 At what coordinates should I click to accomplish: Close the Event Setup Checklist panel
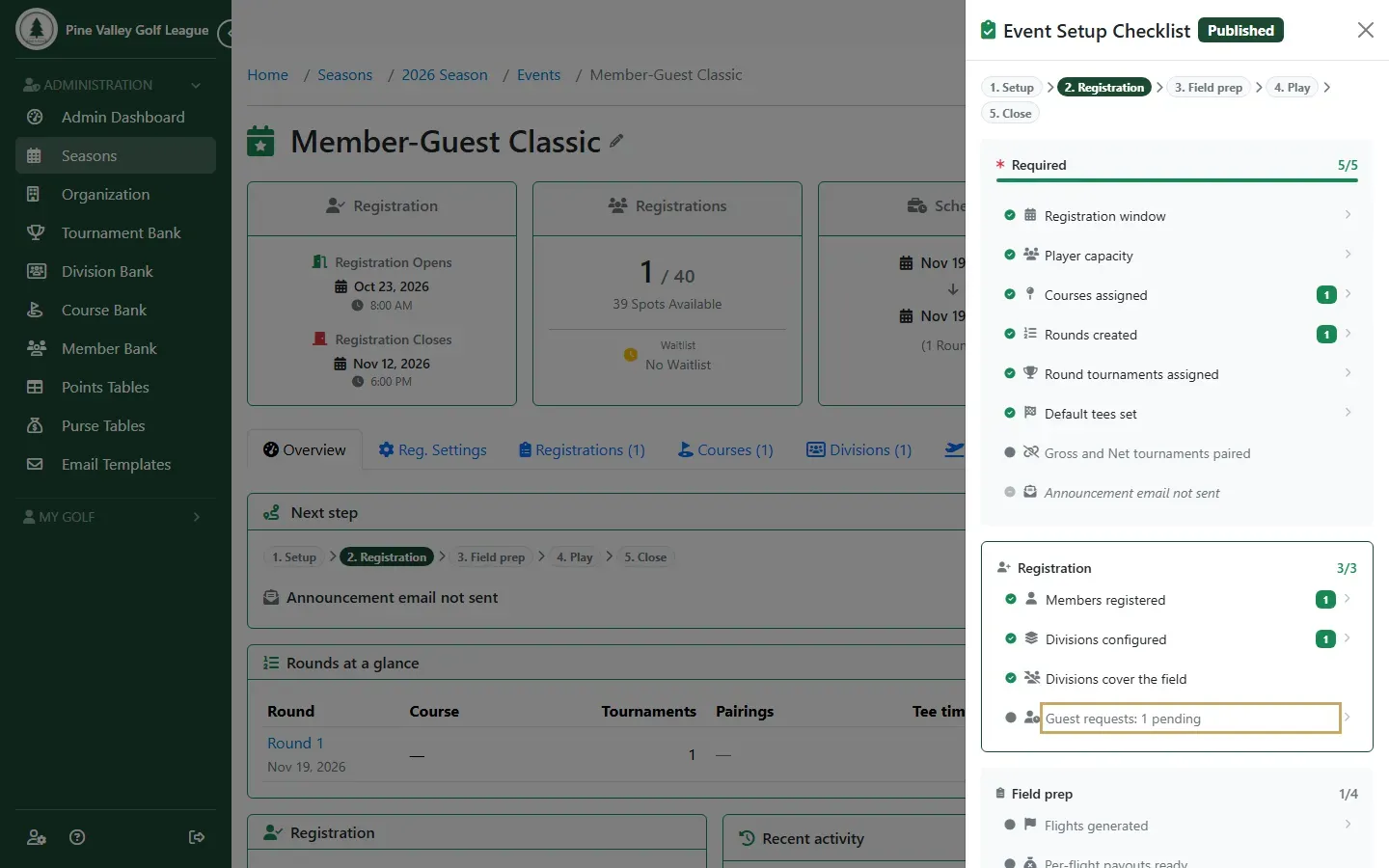(1365, 30)
